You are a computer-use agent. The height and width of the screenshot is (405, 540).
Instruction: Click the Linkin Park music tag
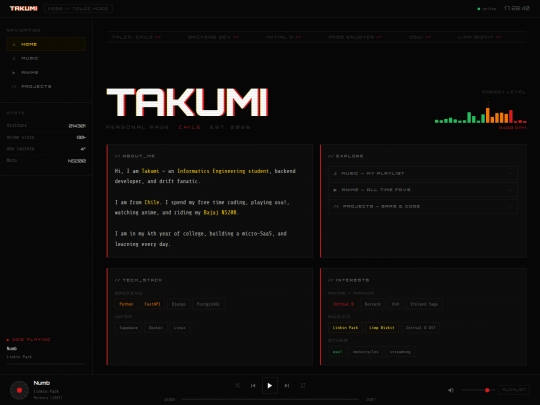[345, 328]
